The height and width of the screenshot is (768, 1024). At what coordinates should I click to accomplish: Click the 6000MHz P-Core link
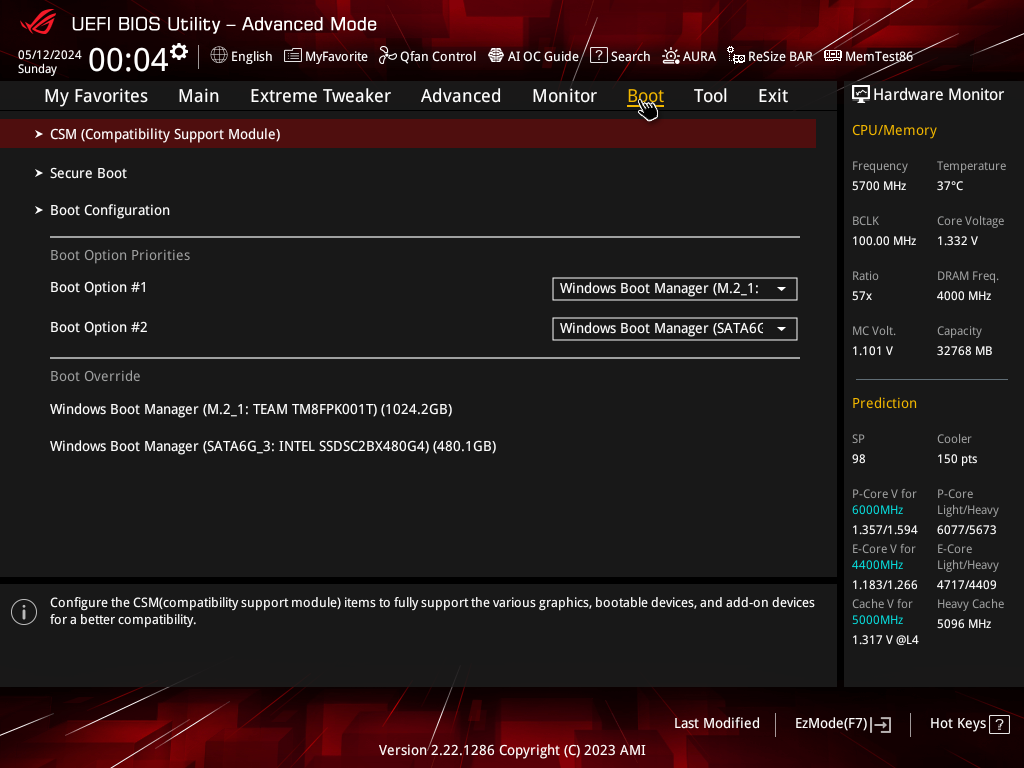877,510
